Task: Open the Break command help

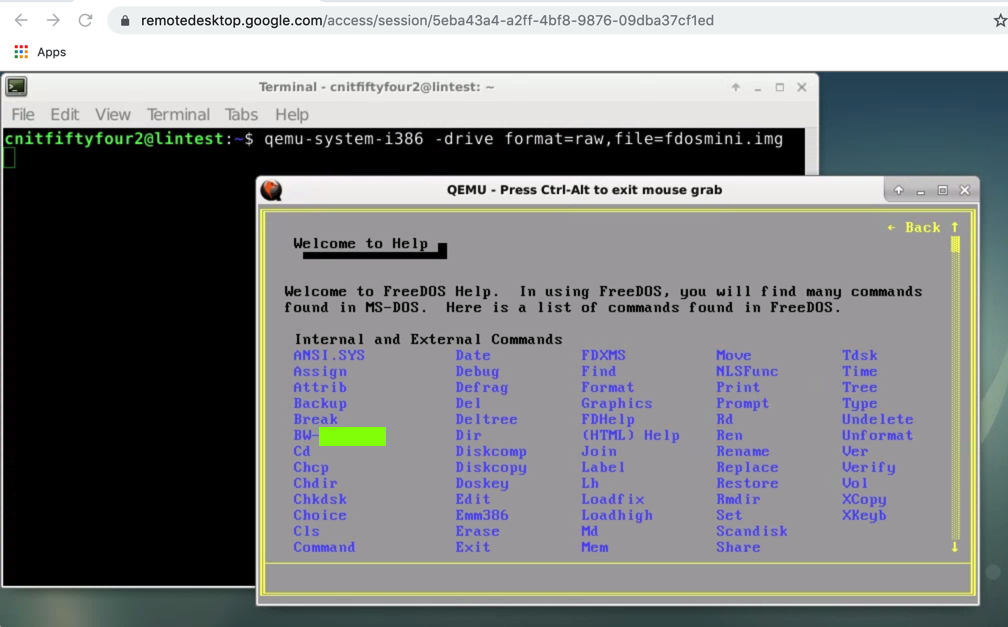Action: [x=316, y=419]
